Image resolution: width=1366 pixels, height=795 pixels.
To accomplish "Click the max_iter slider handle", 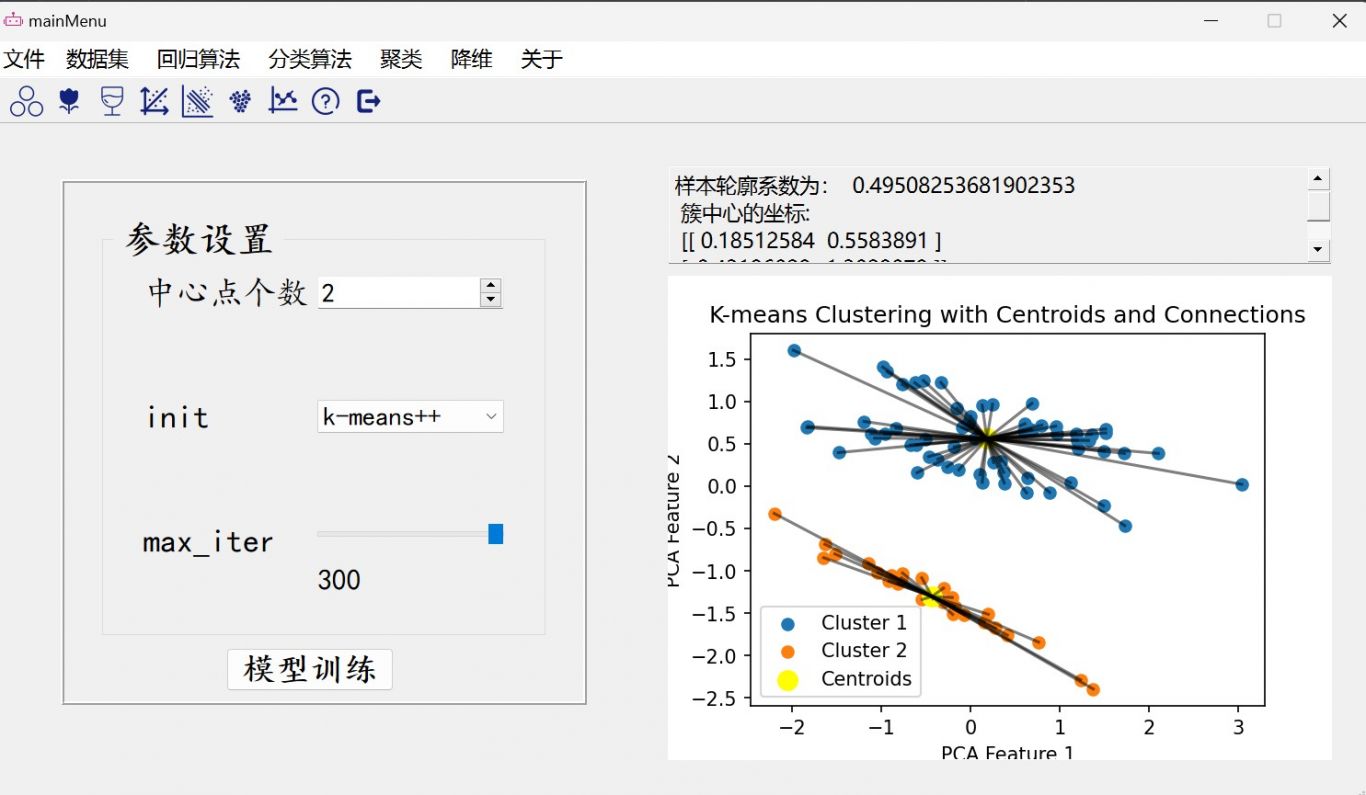I will [x=495, y=534].
